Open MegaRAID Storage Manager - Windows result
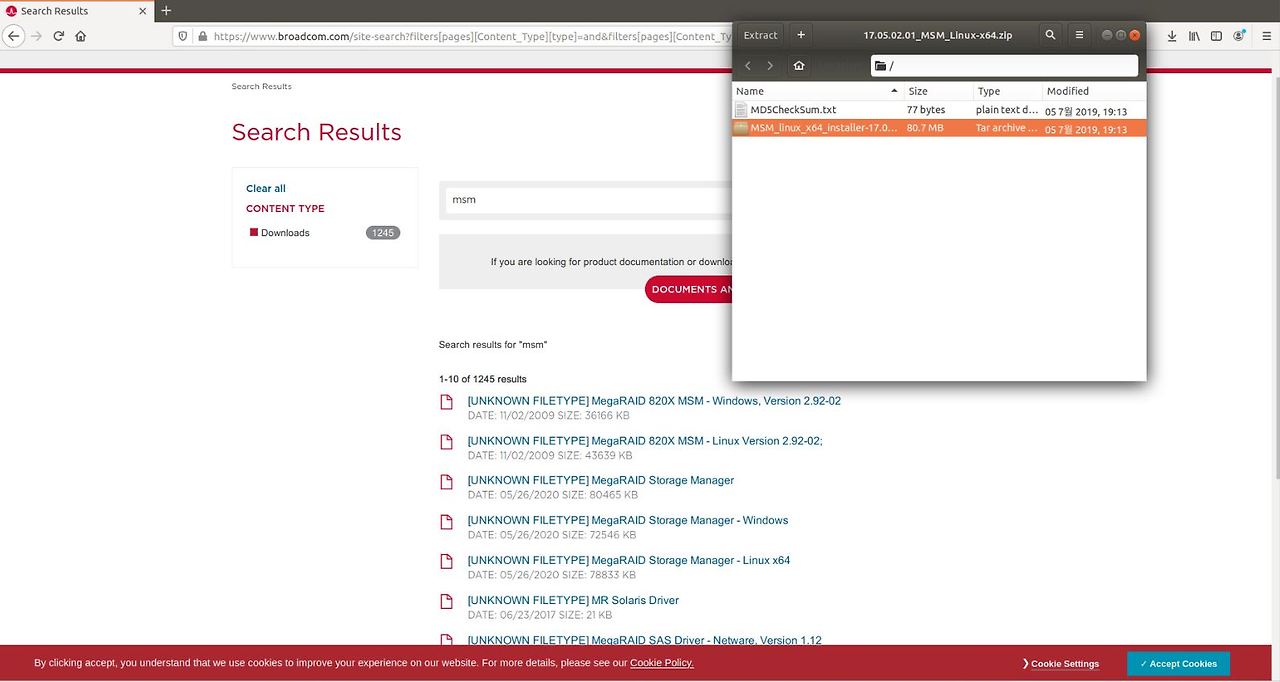The height and width of the screenshot is (682, 1280). click(627, 521)
